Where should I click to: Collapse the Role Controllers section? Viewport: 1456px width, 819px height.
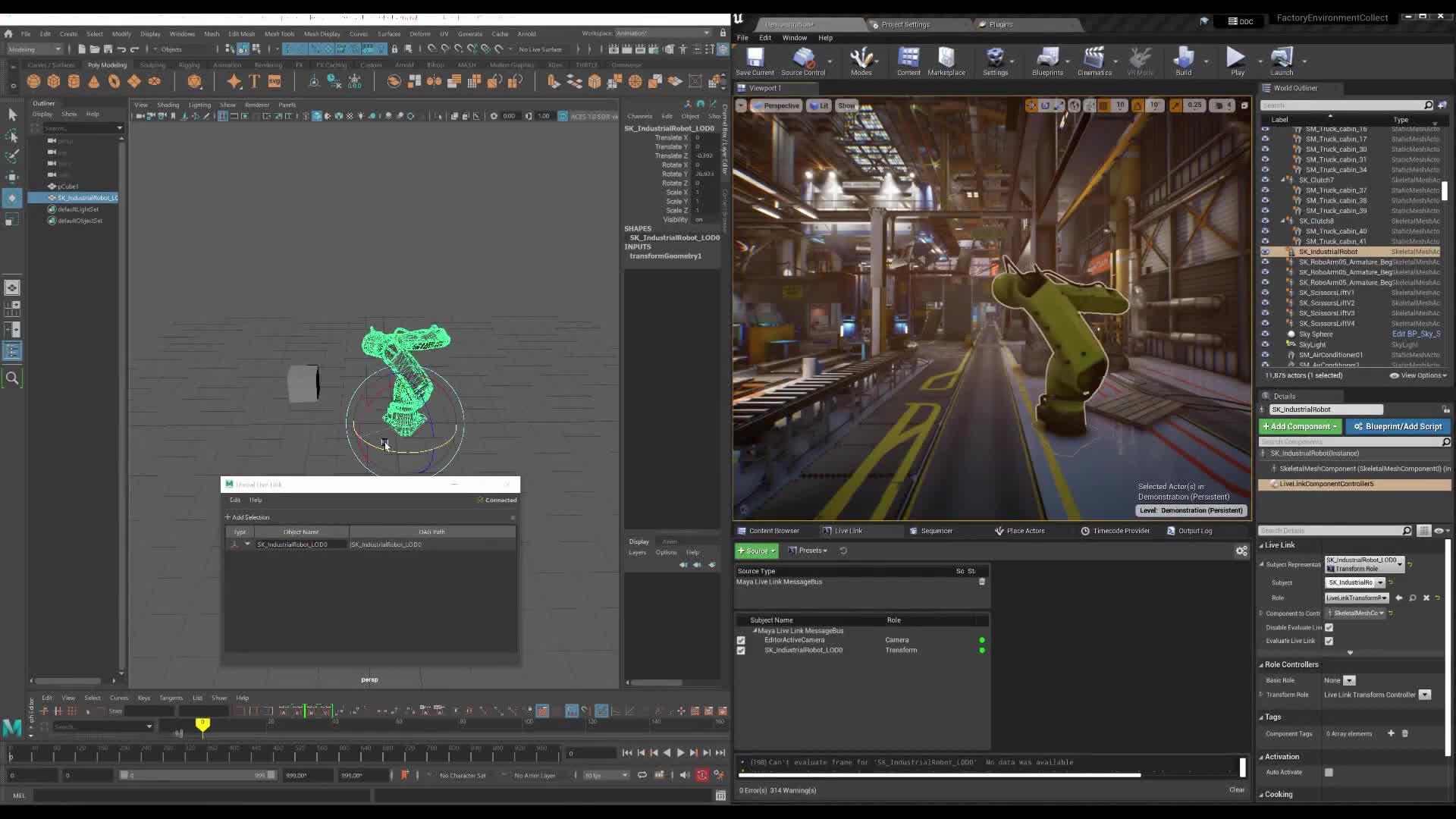coord(1262,664)
